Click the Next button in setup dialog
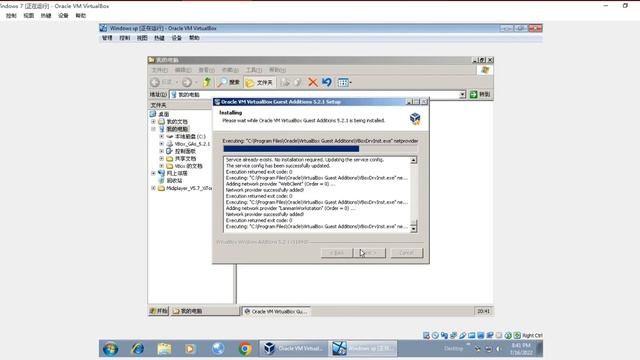The height and width of the screenshot is (360, 640). coord(370,253)
